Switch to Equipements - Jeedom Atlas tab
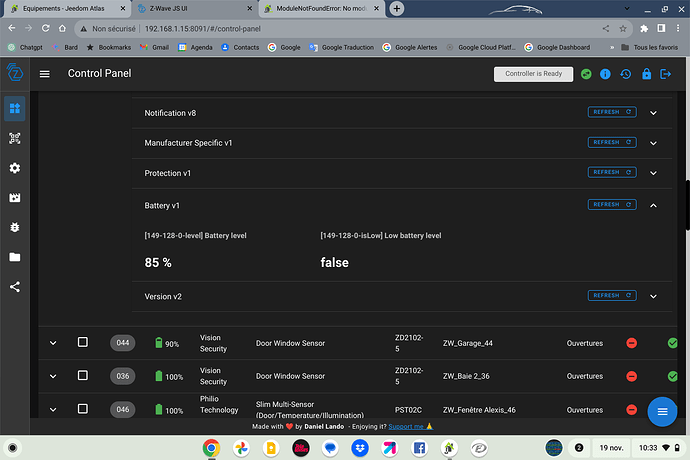 pos(67,8)
